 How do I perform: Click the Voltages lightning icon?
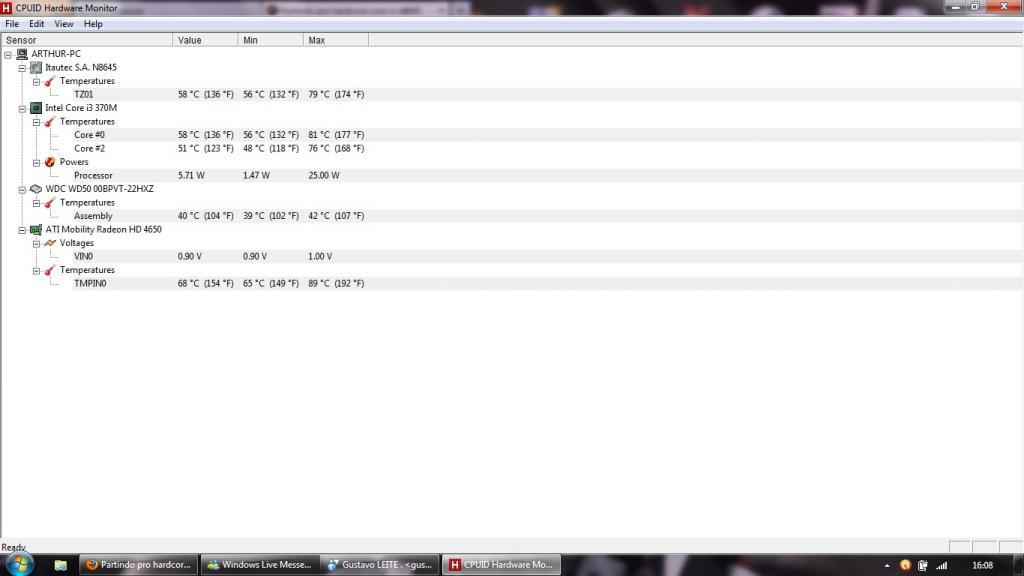(x=50, y=243)
